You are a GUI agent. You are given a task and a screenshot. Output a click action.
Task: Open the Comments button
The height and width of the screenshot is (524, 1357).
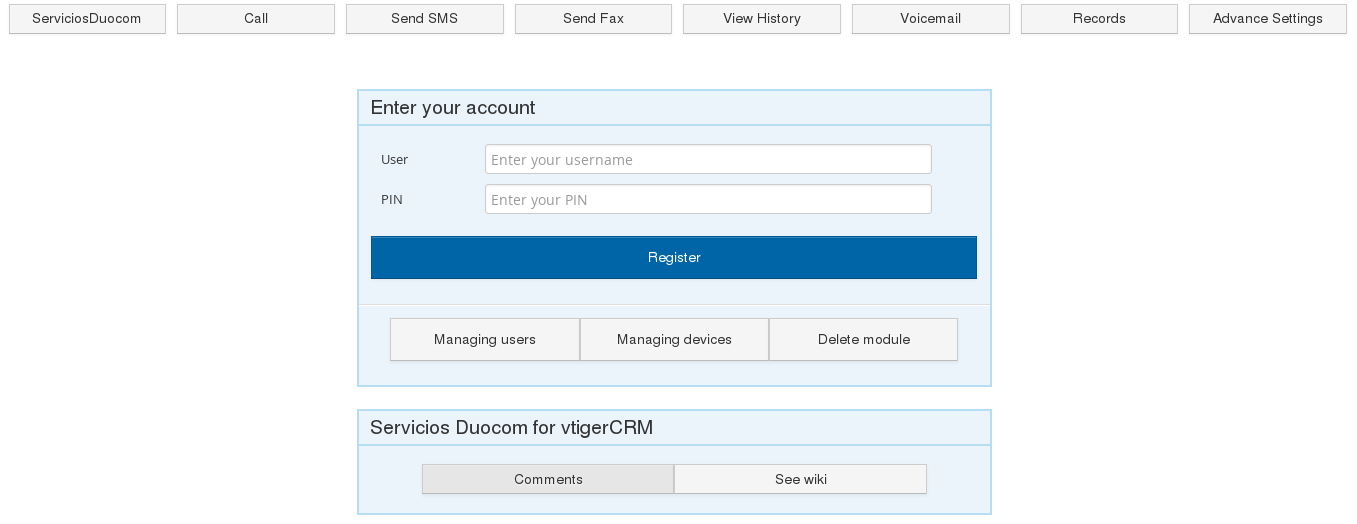click(x=548, y=480)
